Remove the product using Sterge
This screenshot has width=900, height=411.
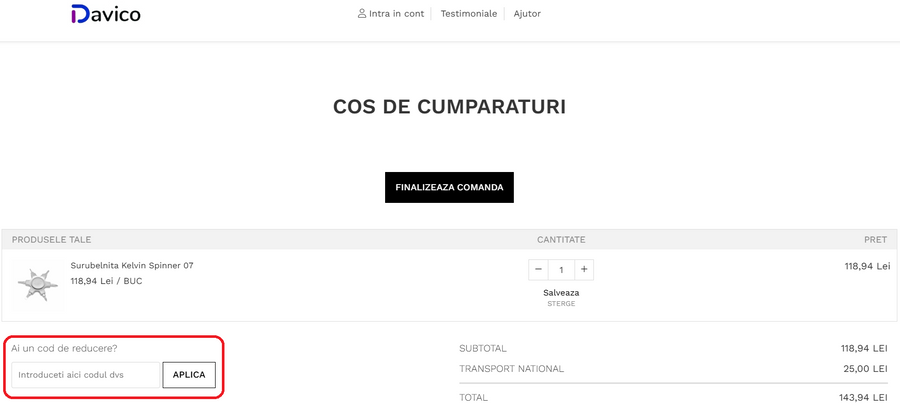pyautogui.click(x=561, y=304)
